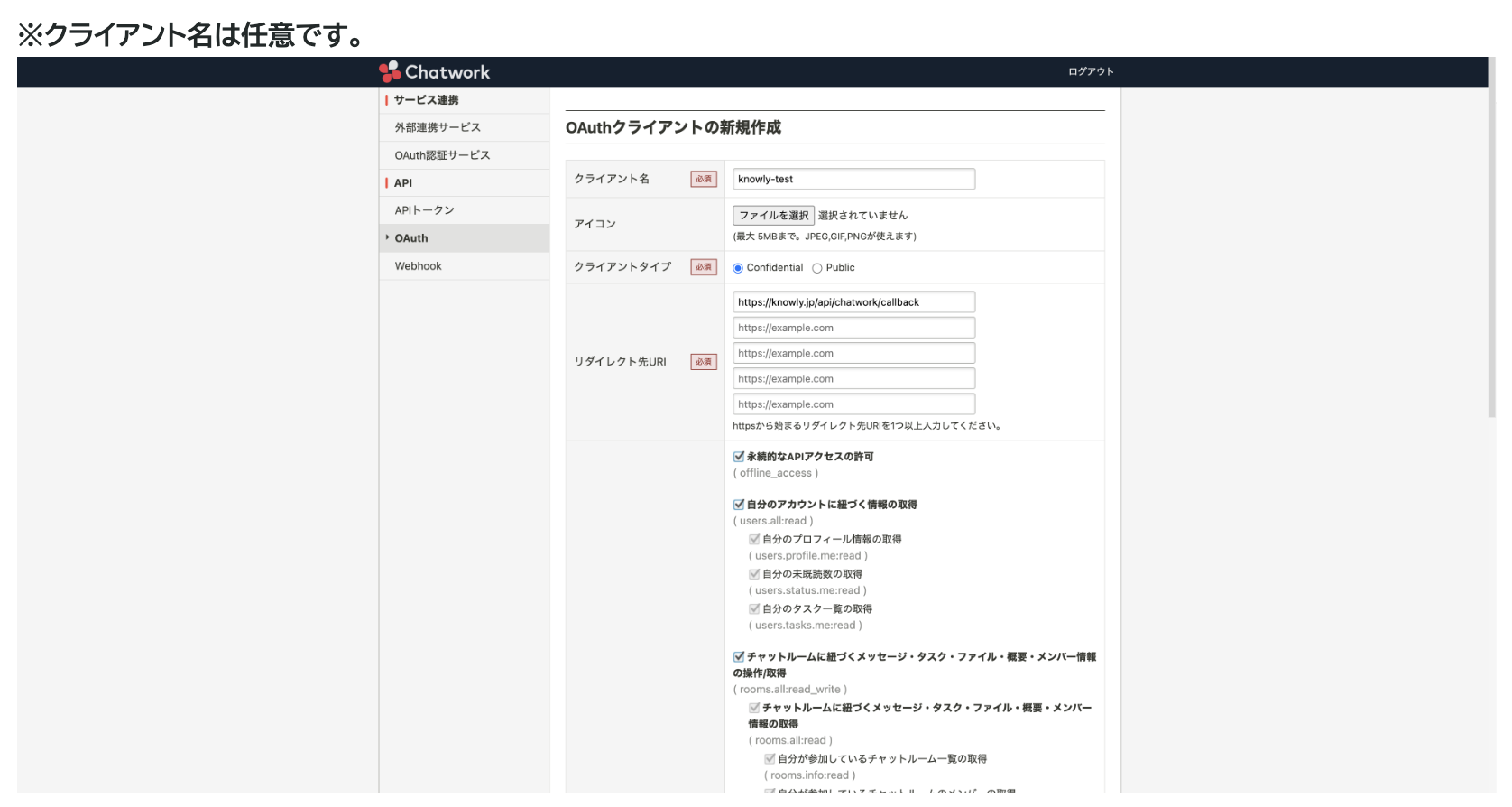Click the second redirect URI field
This screenshot has height=807, width=1512.
point(853,328)
